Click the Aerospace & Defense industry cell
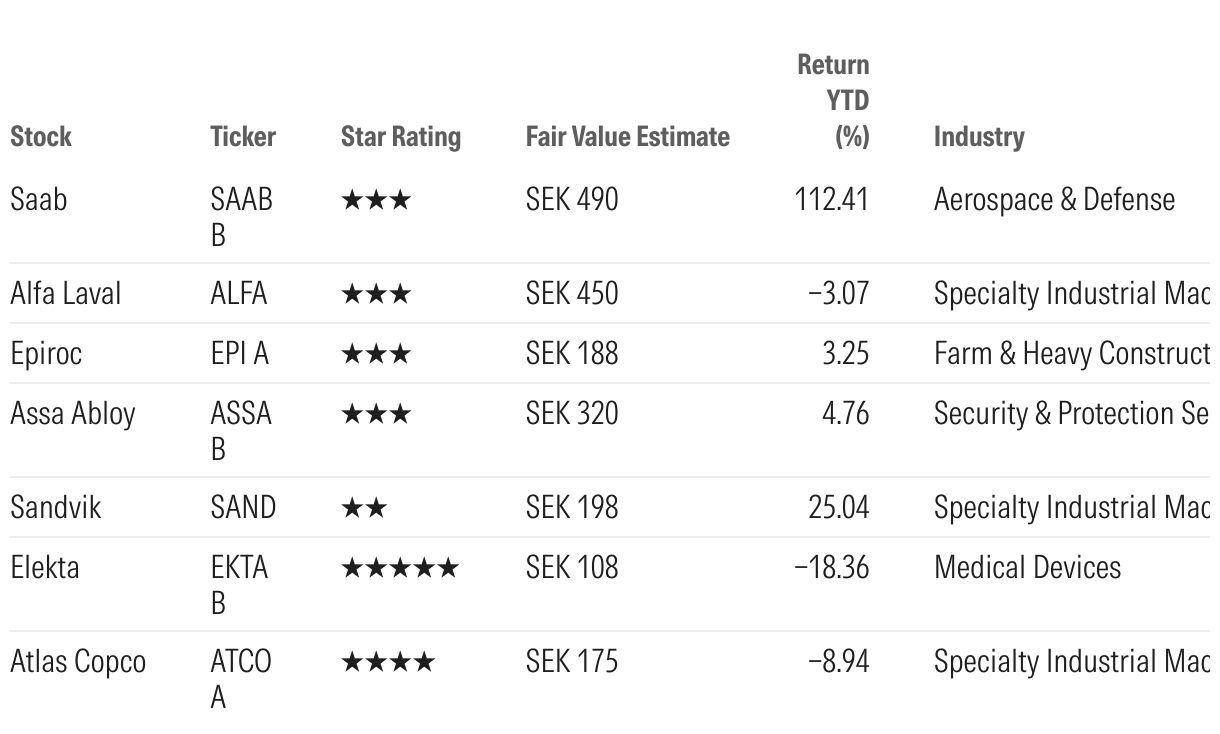This screenshot has height=734, width=1220. click(x=1054, y=200)
